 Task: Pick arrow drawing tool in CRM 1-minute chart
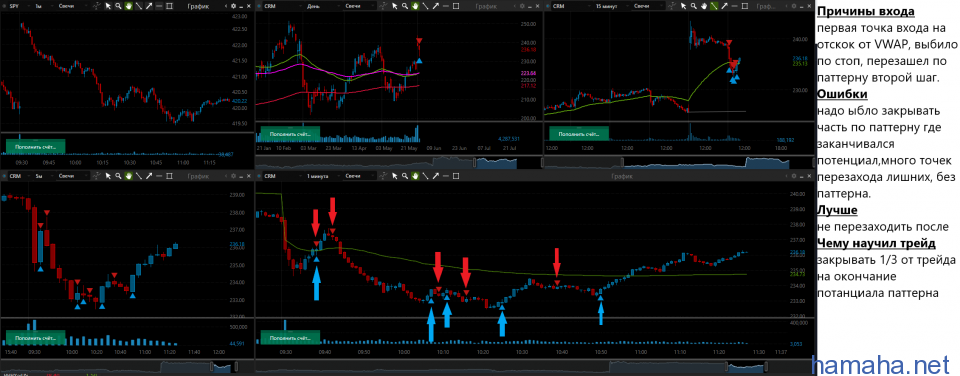[435, 176]
